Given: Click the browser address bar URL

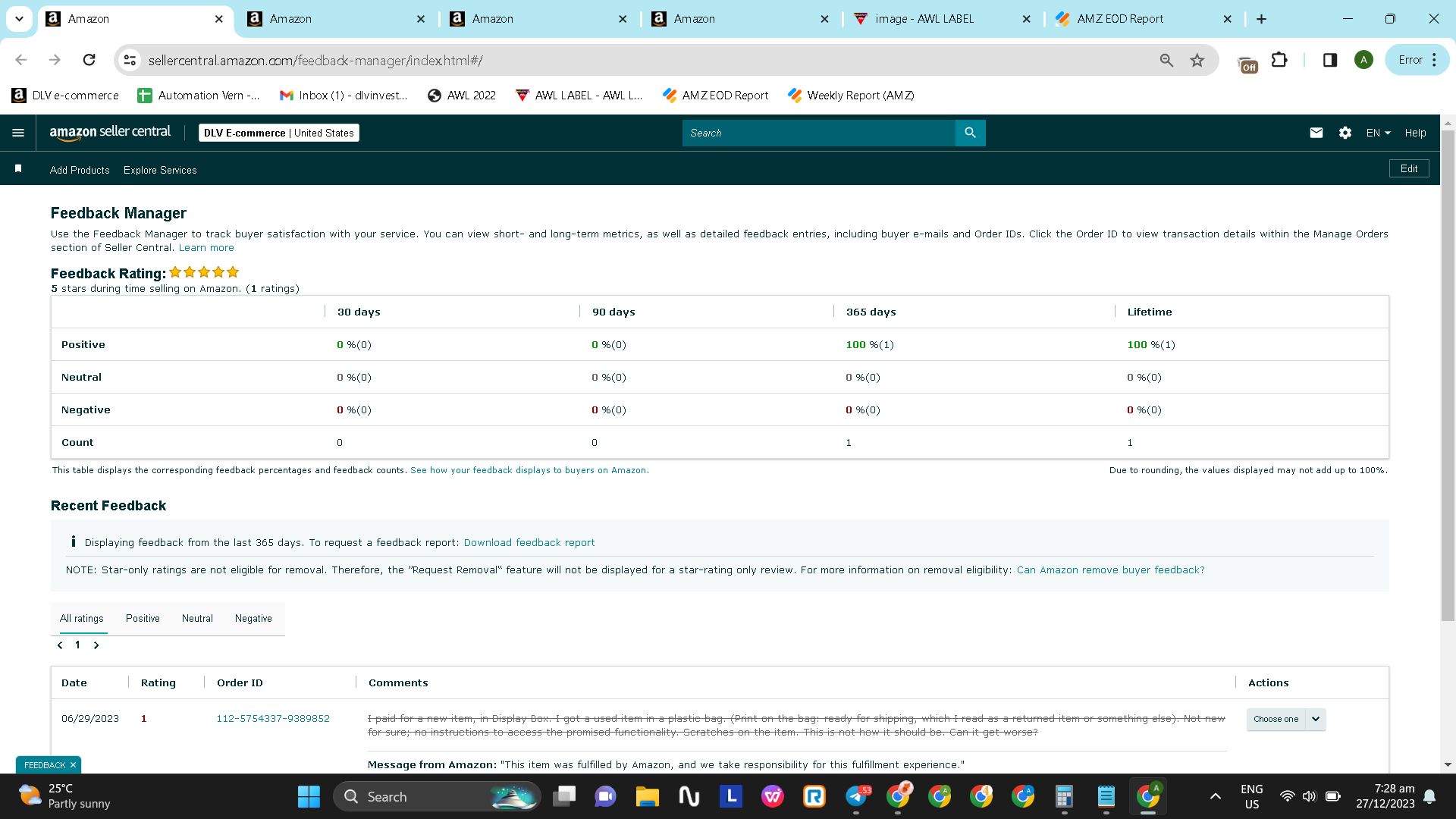Looking at the screenshot, I should tap(315, 60).
